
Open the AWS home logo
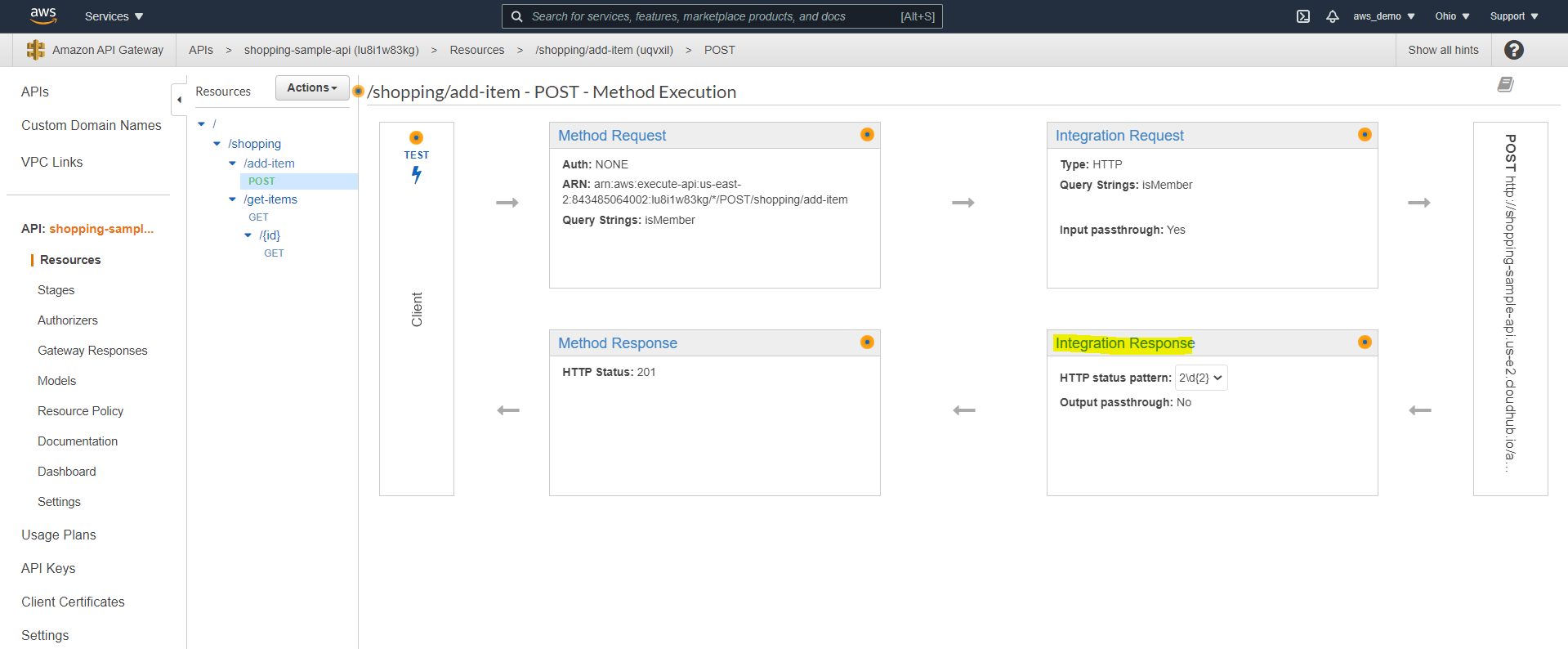pos(43,16)
